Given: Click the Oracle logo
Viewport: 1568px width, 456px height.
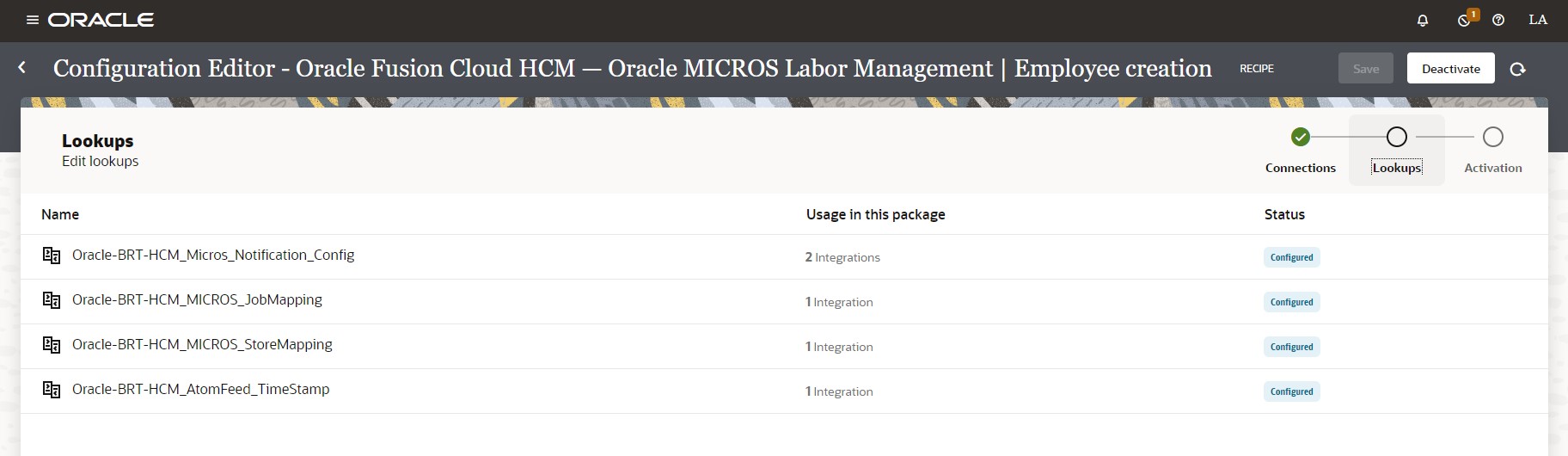Looking at the screenshot, I should tap(101, 20).
